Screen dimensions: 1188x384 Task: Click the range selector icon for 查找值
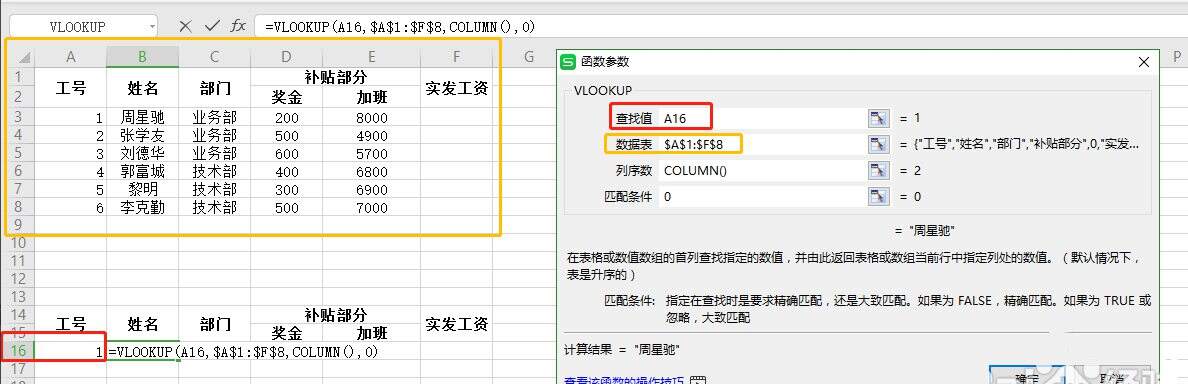coord(877,118)
